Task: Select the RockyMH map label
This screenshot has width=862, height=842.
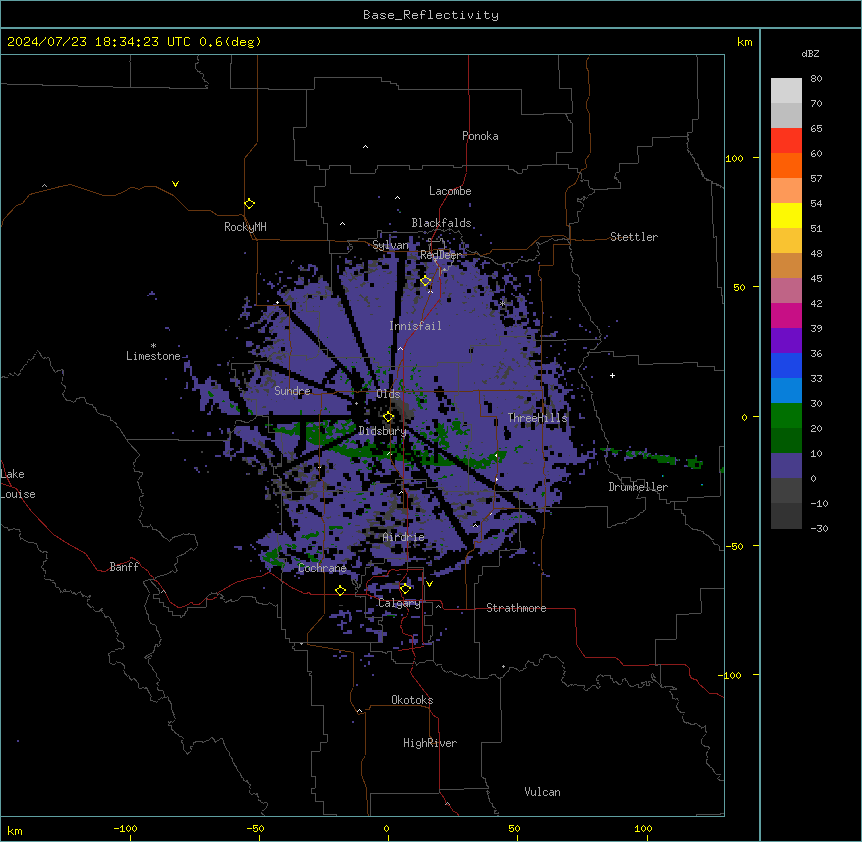Action: (245, 227)
